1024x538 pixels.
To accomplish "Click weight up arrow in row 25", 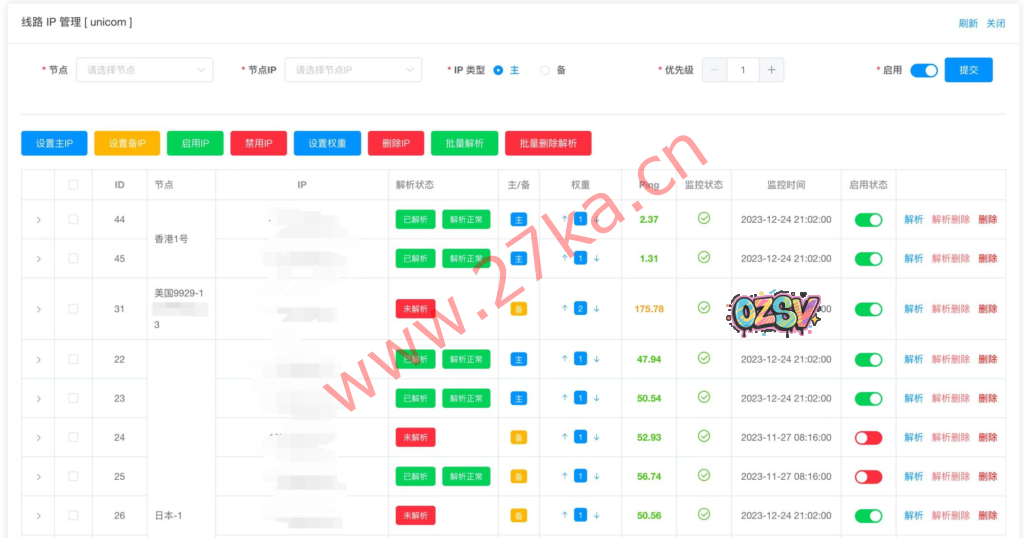I will (564, 476).
